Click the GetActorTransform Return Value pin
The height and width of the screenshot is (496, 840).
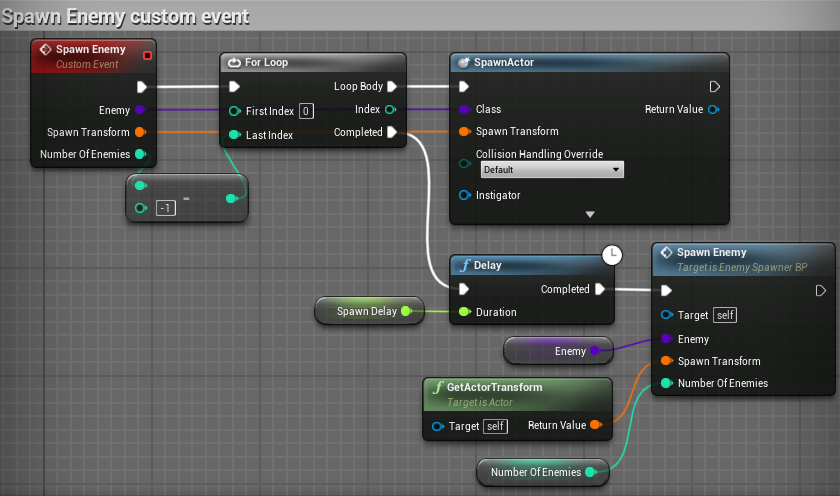[x=596, y=426]
